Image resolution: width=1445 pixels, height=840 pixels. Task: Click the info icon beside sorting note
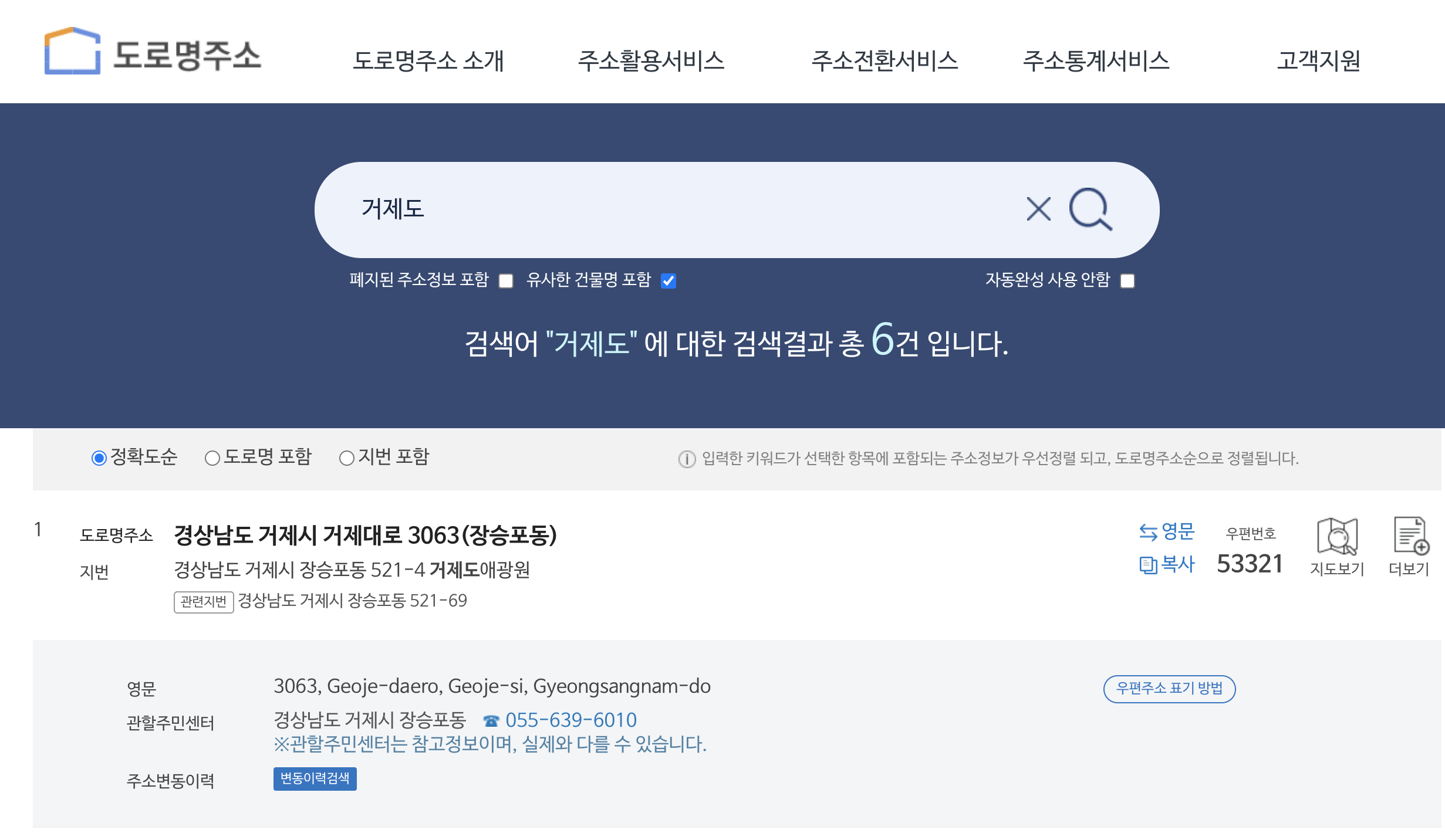tap(687, 459)
